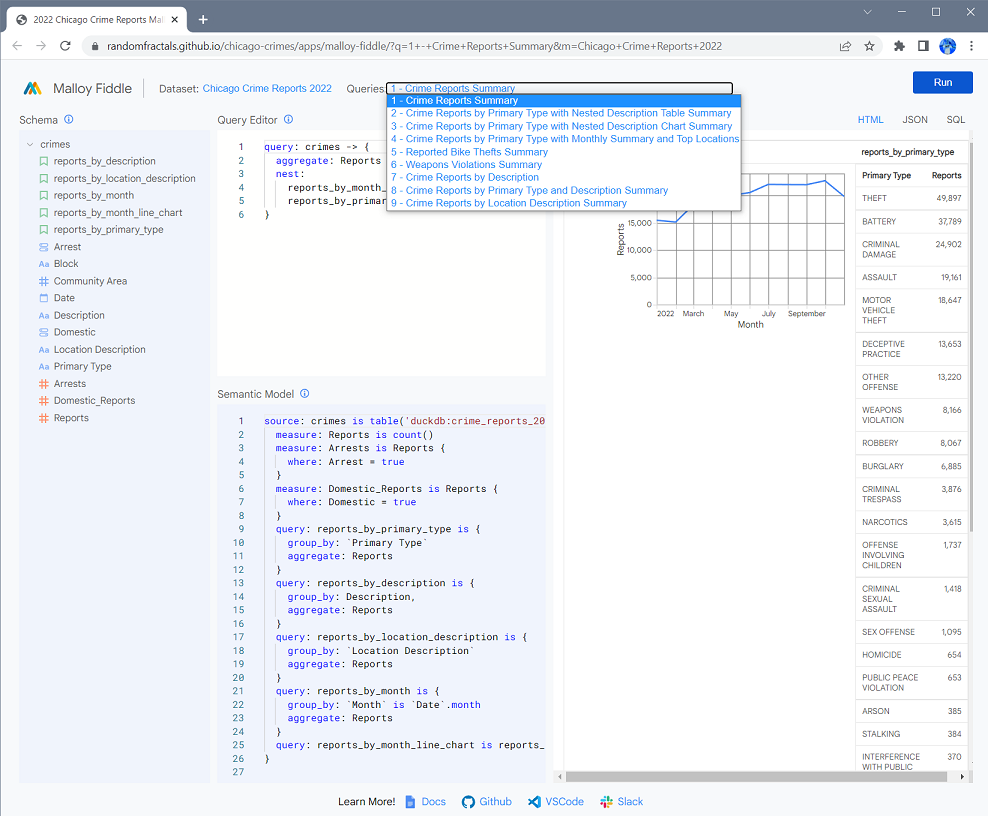
Task: Collapse the crimes schema tree node
Action: pyautogui.click(x=31, y=145)
